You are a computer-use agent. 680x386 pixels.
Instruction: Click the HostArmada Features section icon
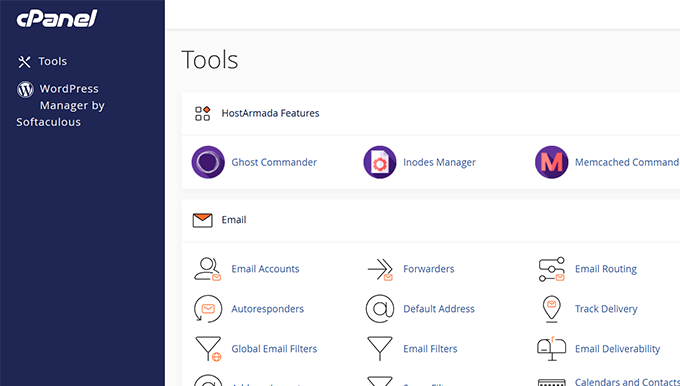(x=203, y=114)
